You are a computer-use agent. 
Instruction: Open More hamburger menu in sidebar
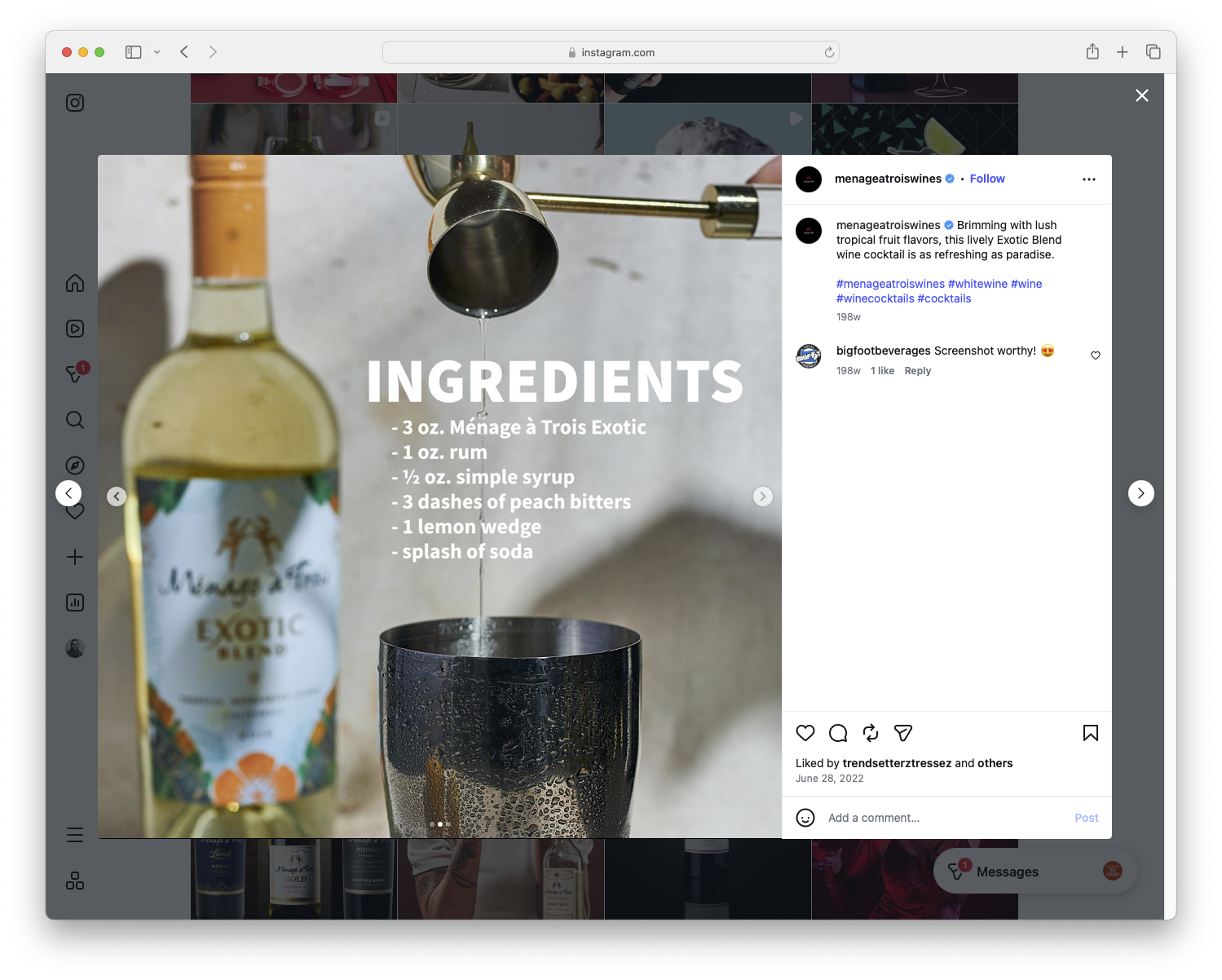click(75, 835)
